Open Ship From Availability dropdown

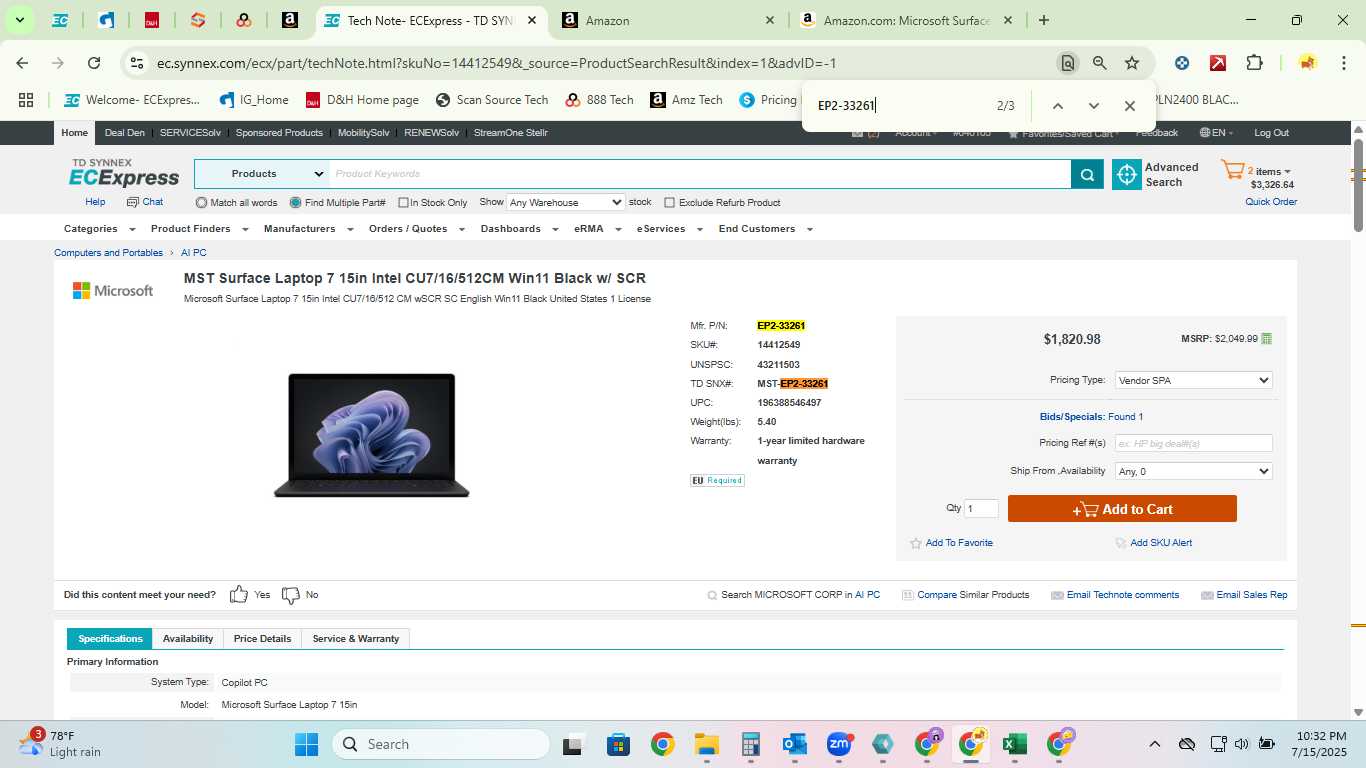[x=1193, y=471]
